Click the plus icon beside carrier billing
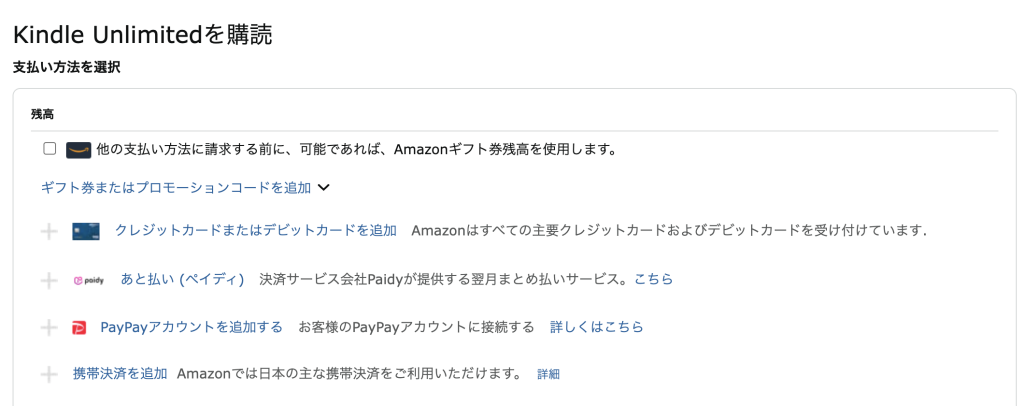The width and height of the screenshot is (1024, 406). (x=49, y=374)
